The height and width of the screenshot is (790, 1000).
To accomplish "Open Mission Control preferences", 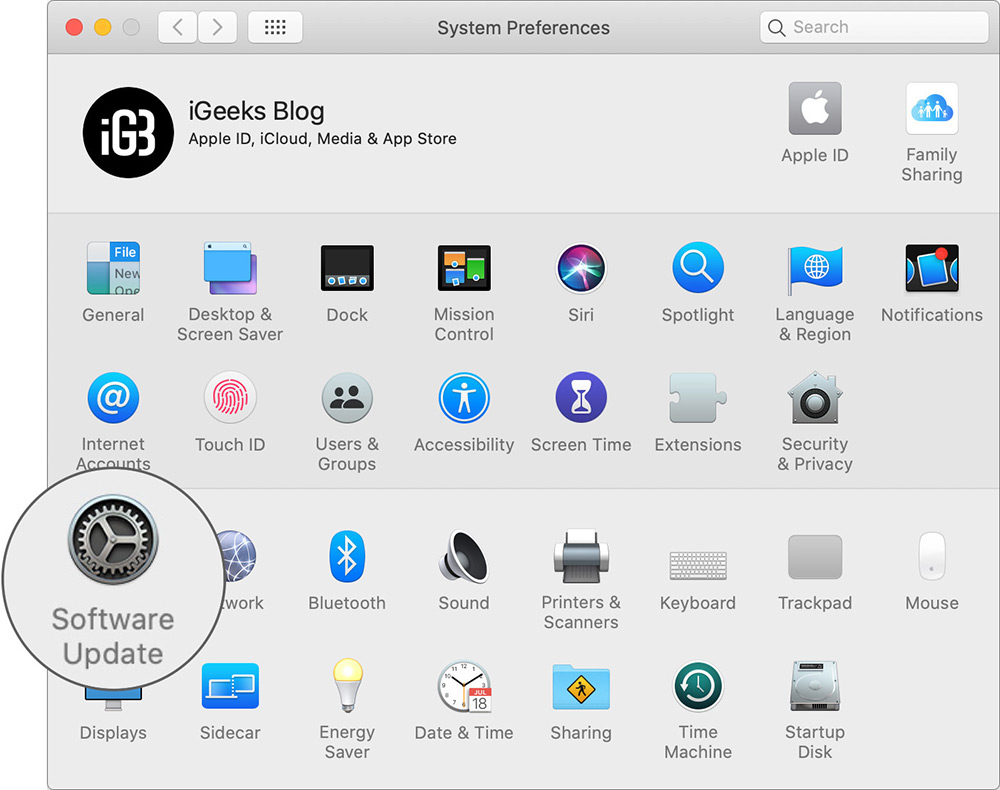I will pyautogui.click(x=464, y=268).
